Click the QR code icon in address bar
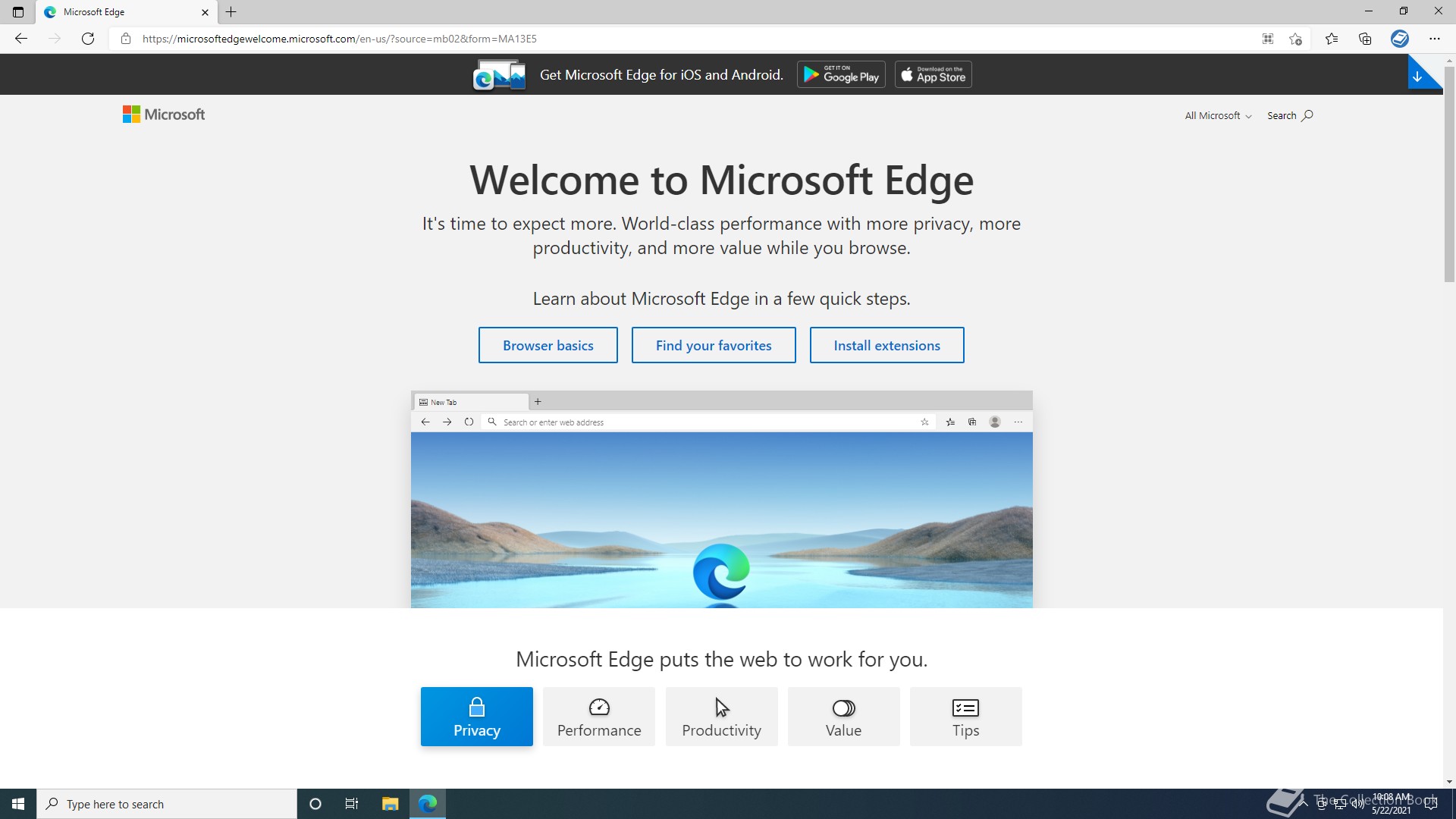Screen dimensions: 1456x819 coord(1267,39)
